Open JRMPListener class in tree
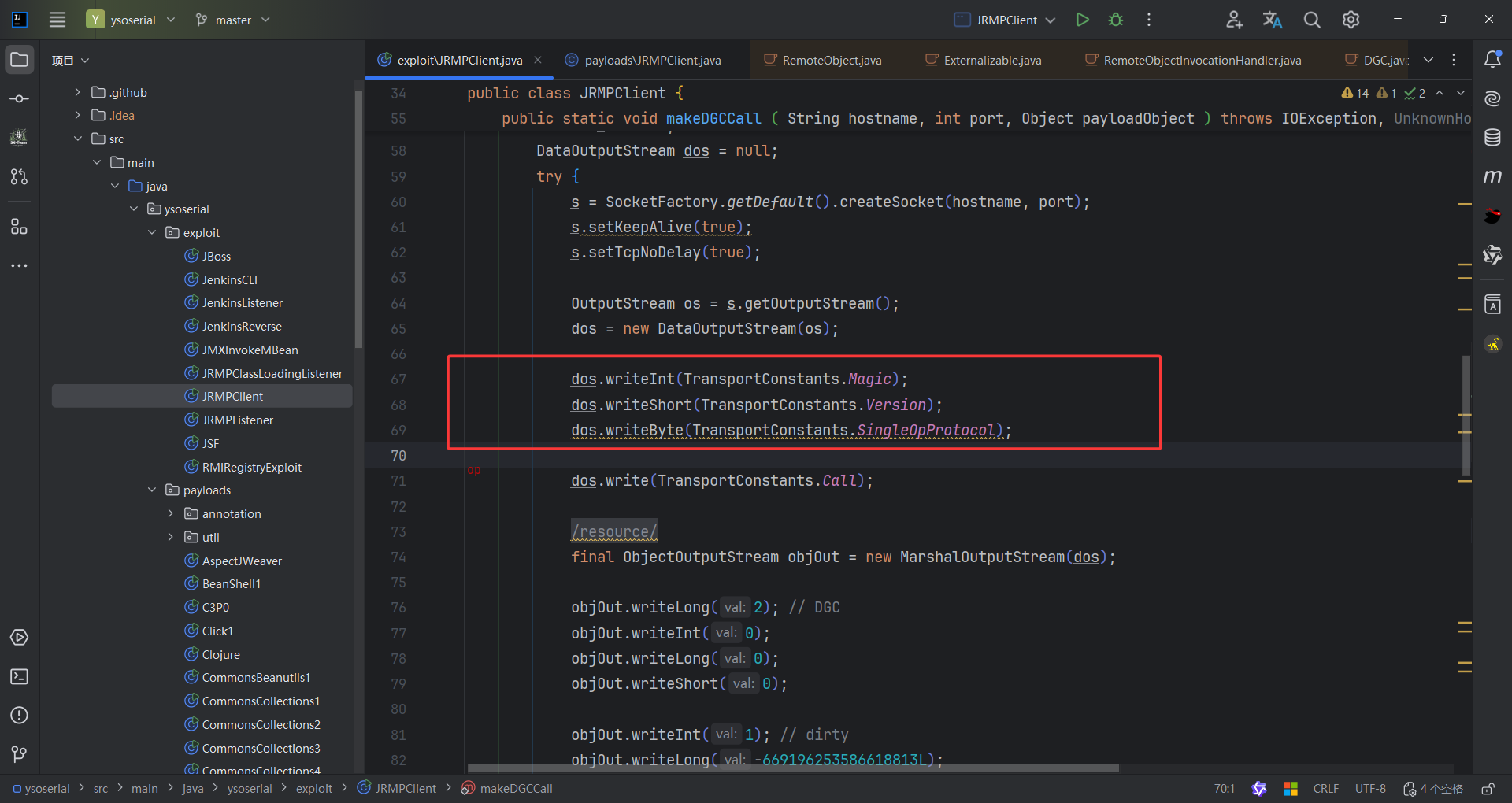 point(237,420)
